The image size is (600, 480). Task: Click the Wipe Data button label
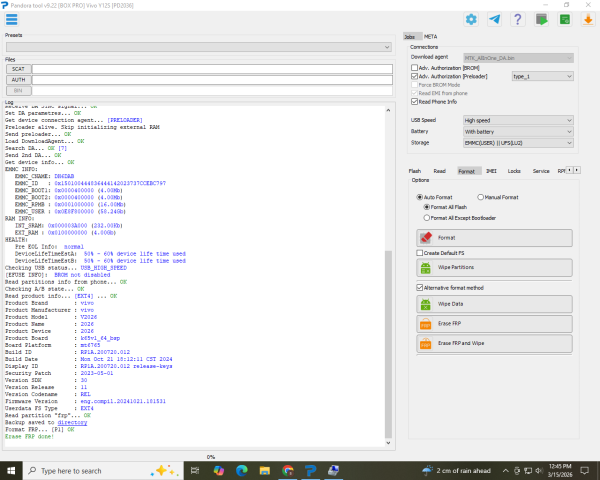pos(450,304)
